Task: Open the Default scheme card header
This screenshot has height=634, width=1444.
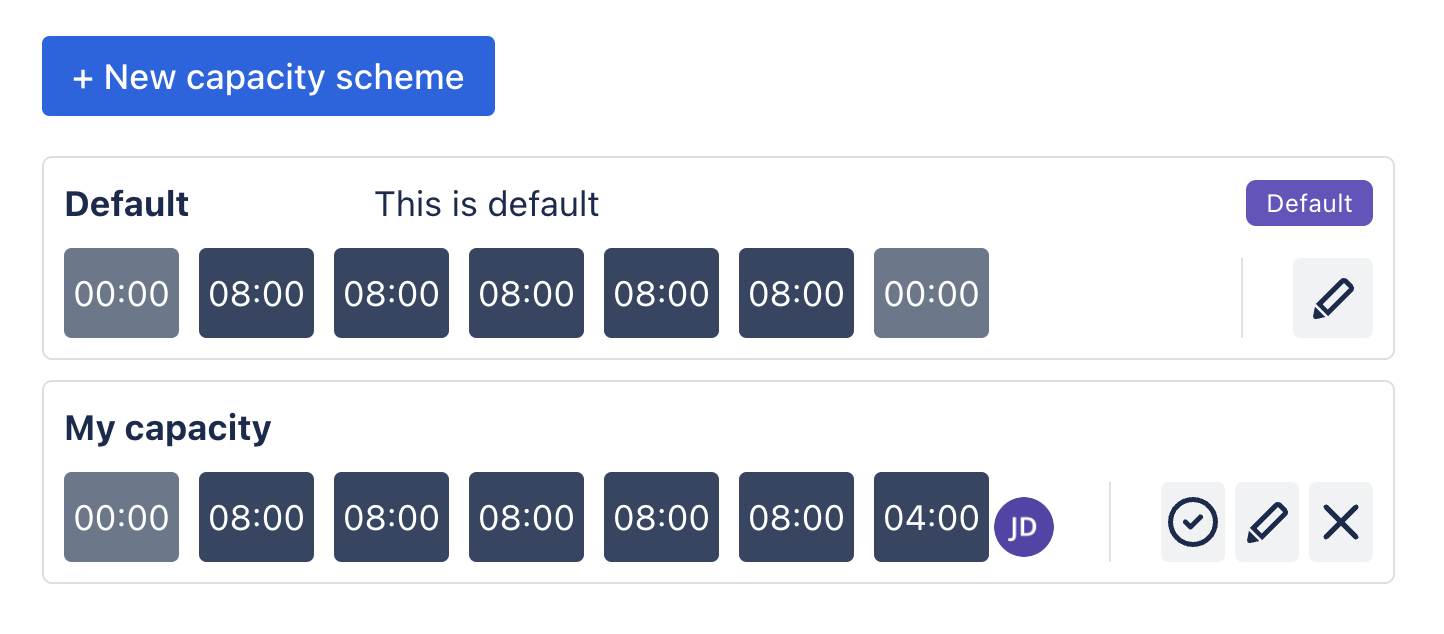Action: point(126,203)
